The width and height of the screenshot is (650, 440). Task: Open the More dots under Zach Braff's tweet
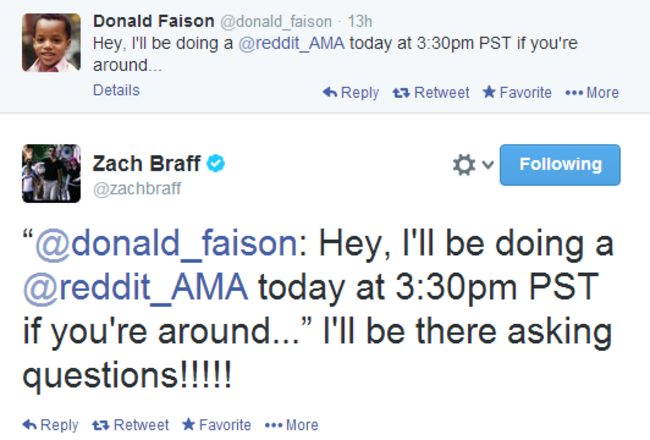point(274,425)
